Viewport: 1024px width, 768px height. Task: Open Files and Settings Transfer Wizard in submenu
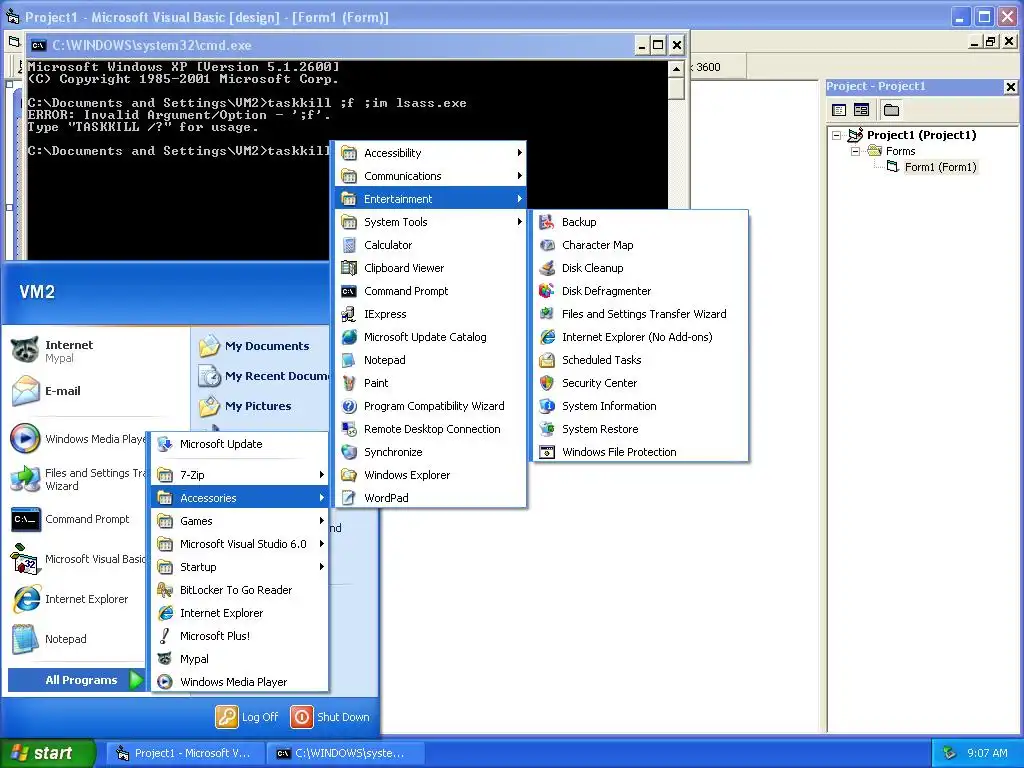(641, 314)
